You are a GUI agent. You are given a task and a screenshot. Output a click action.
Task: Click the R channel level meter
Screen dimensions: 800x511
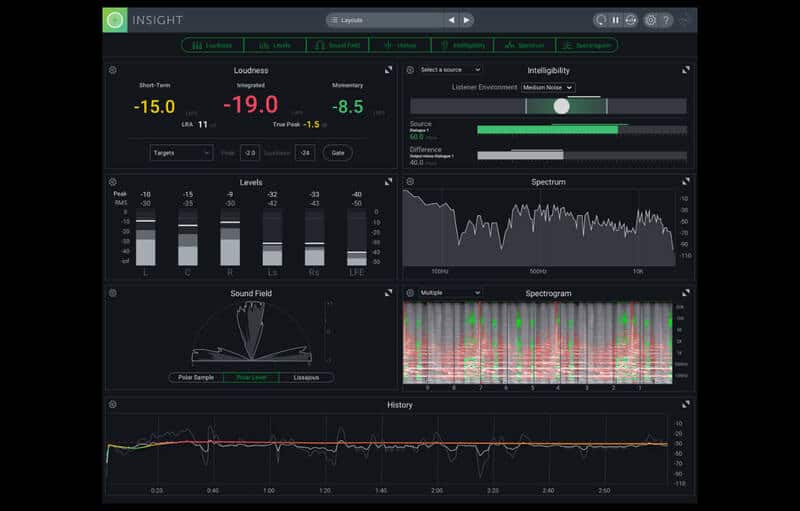click(230, 237)
